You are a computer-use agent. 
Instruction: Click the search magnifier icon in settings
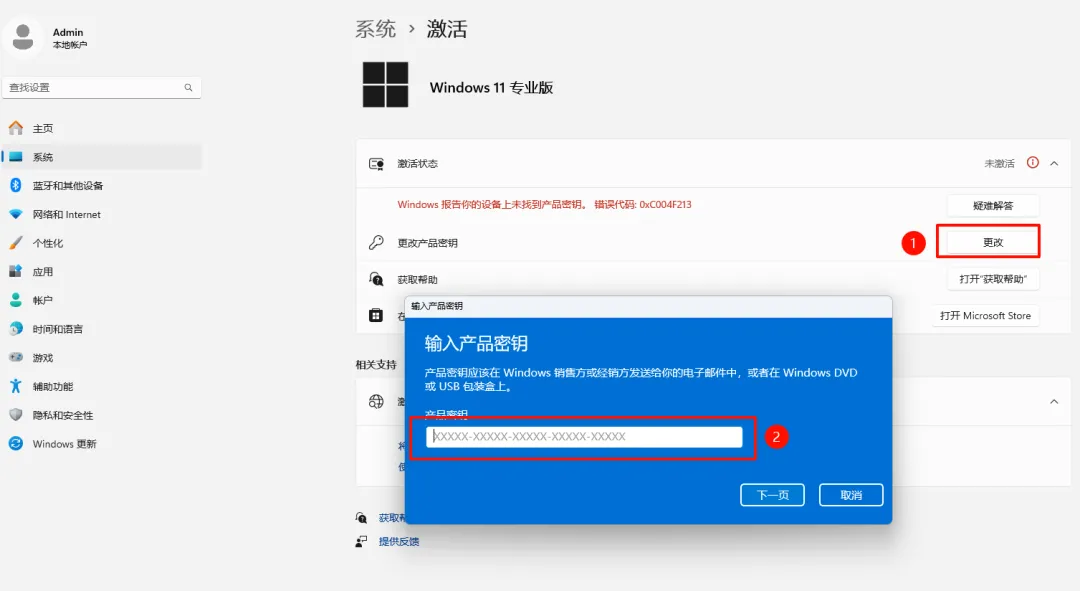[188, 87]
